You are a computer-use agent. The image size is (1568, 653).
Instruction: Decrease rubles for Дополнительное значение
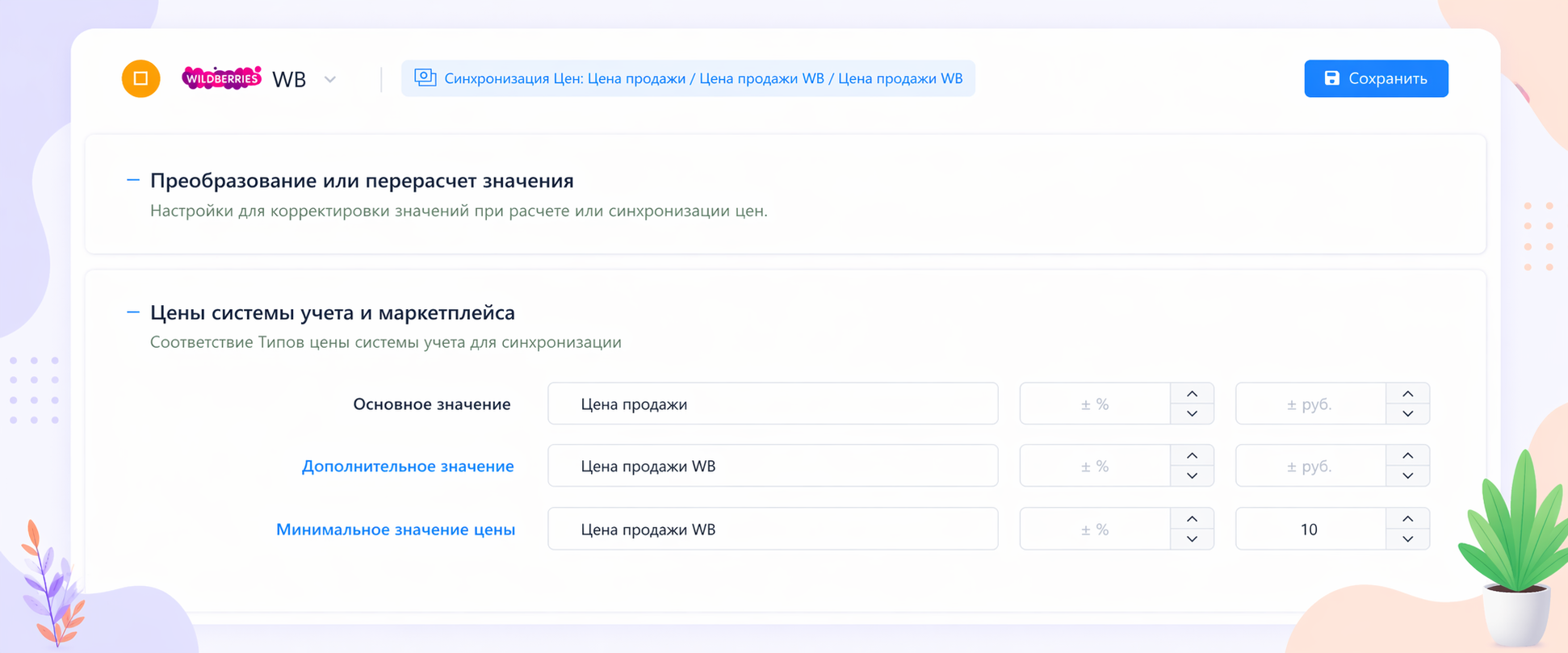coord(1407,475)
